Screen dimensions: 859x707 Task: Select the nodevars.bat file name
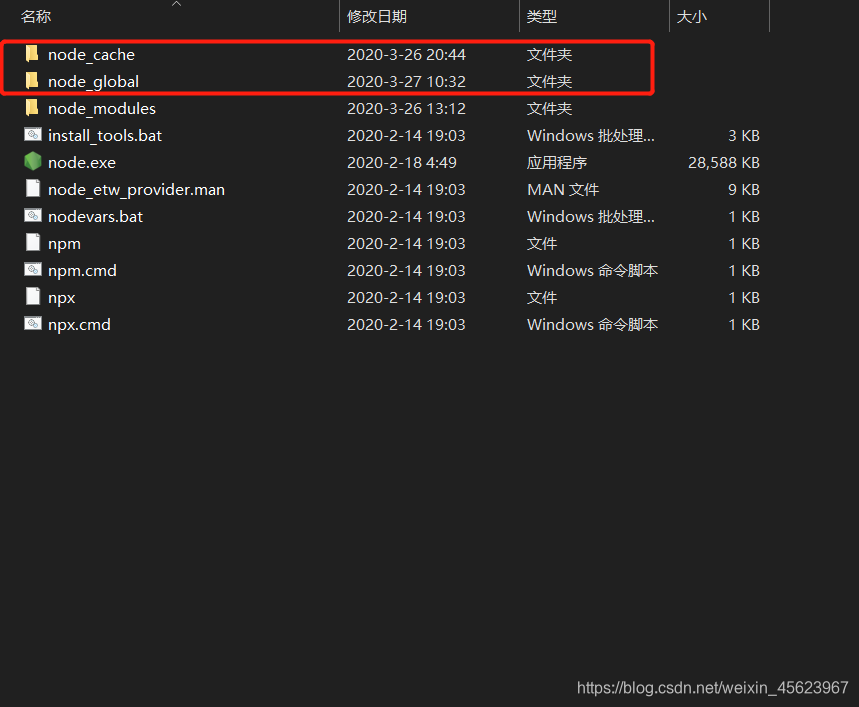[x=95, y=216]
